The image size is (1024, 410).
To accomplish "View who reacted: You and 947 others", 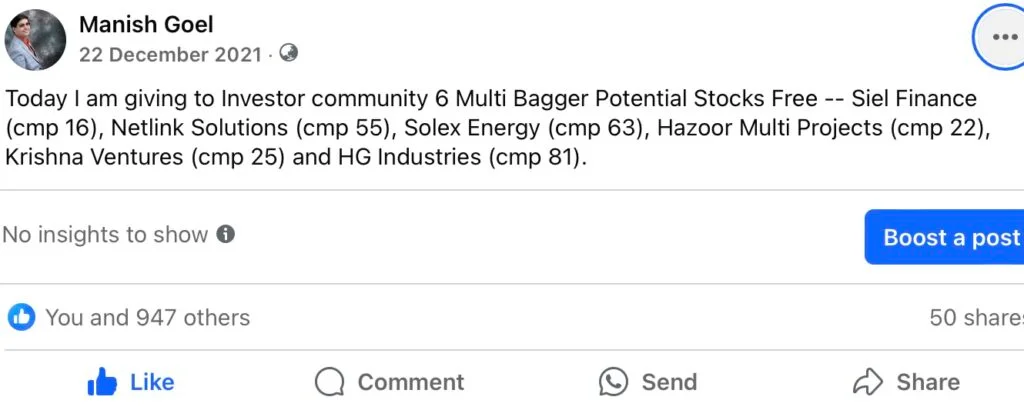I will click(147, 318).
